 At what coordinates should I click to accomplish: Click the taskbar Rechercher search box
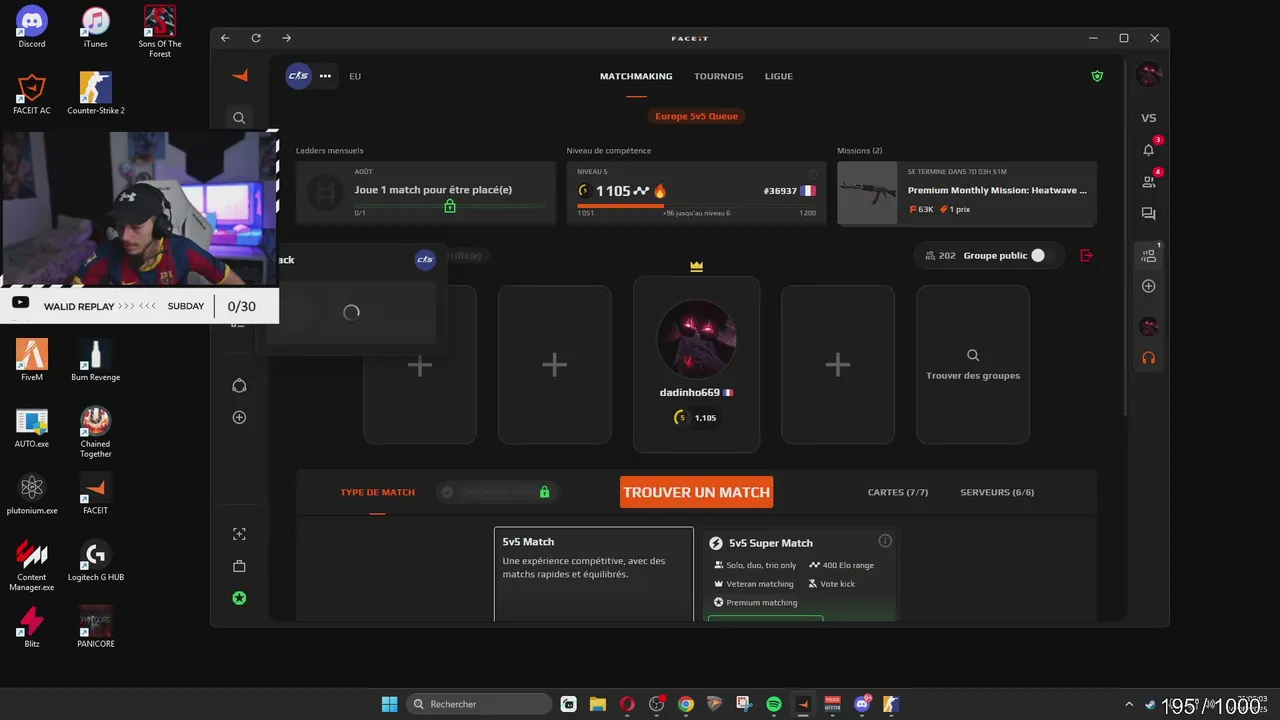coord(480,704)
